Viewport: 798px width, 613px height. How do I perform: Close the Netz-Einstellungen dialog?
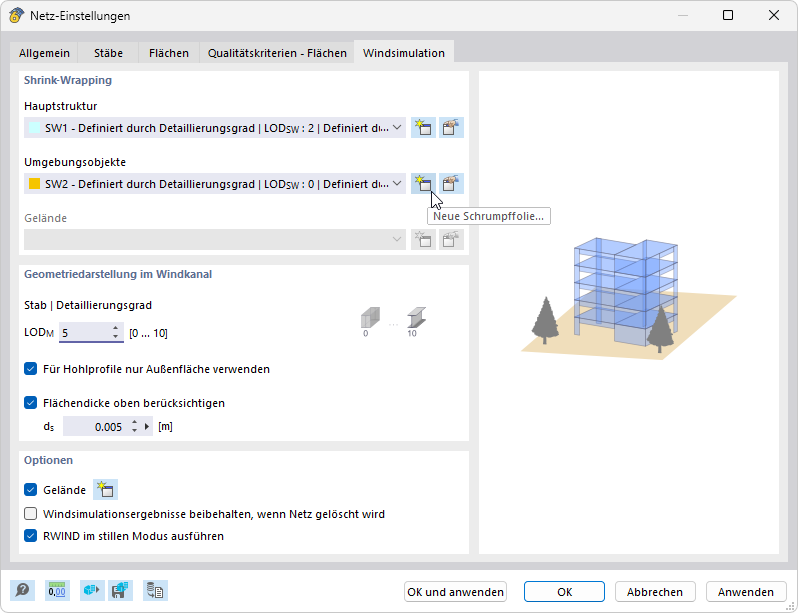pos(774,15)
